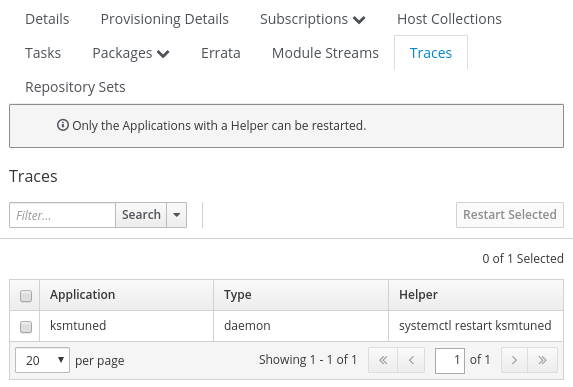Focus the Filter text field
The height and width of the screenshot is (387, 573).
[x=62, y=215]
